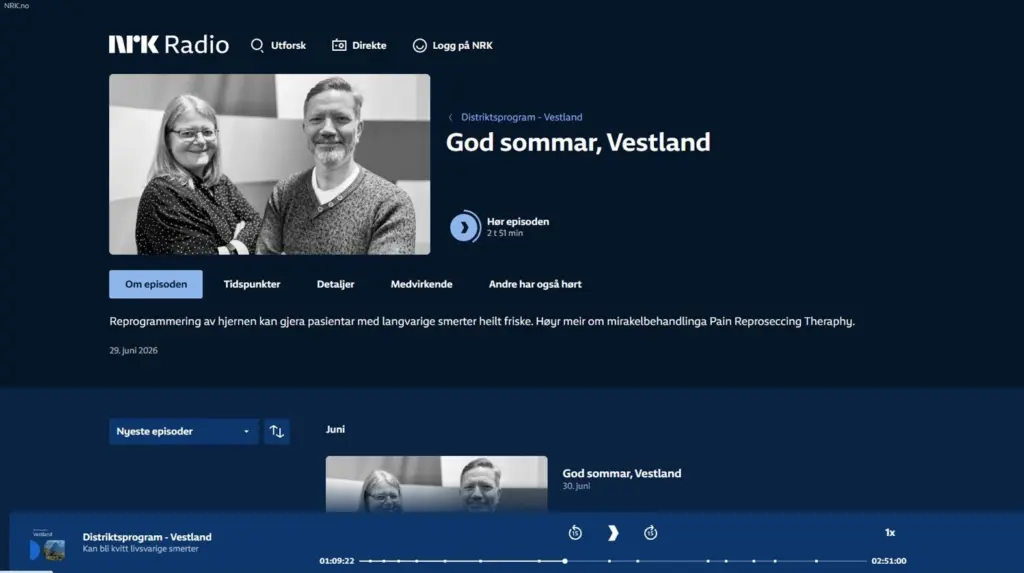Screen dimensions: 1024x573
Task: Skip forward 15 seconds in player
Action: [650, 532]
